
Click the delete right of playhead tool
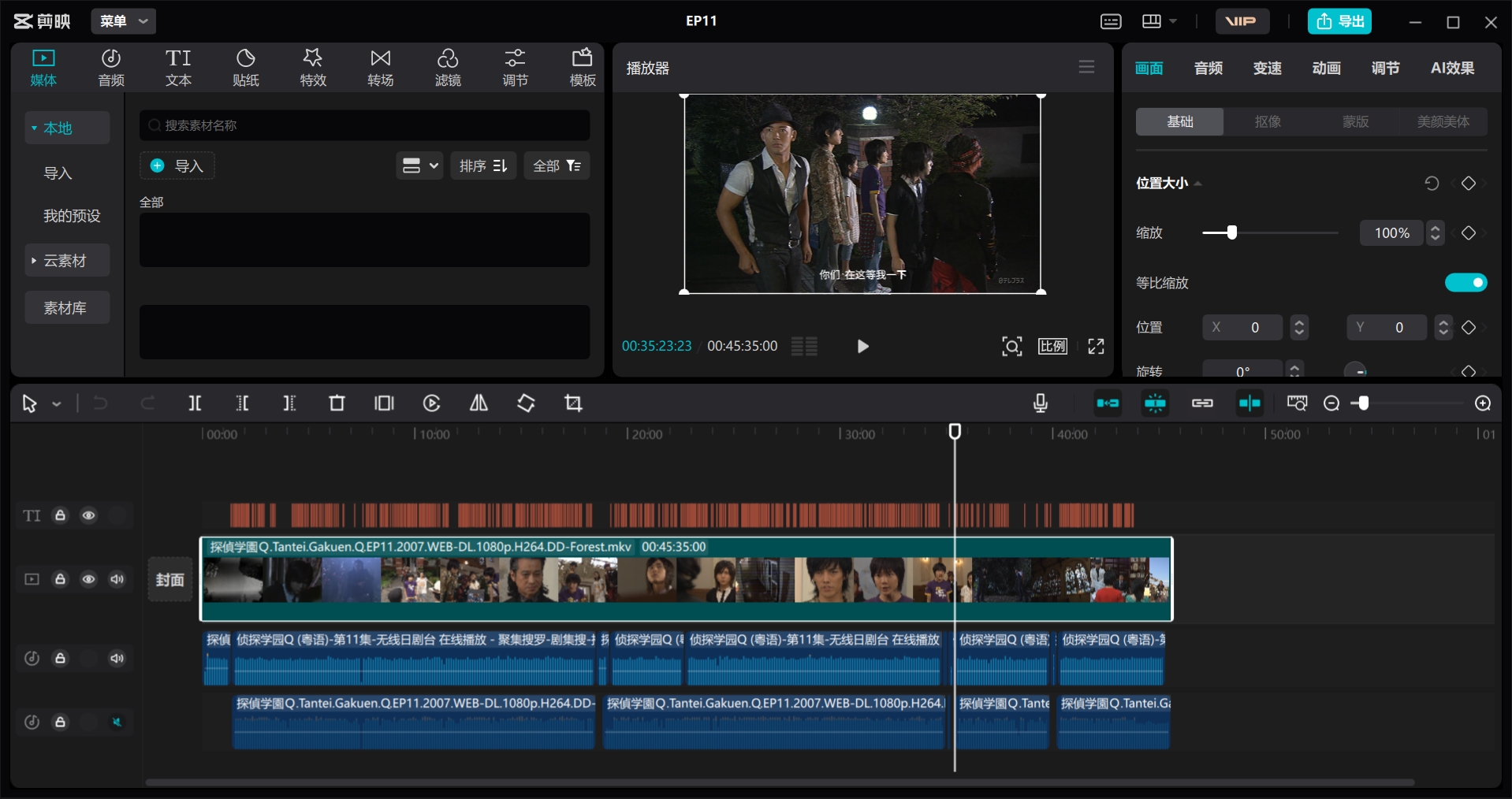pyautogui.click(x=289, y=403)
